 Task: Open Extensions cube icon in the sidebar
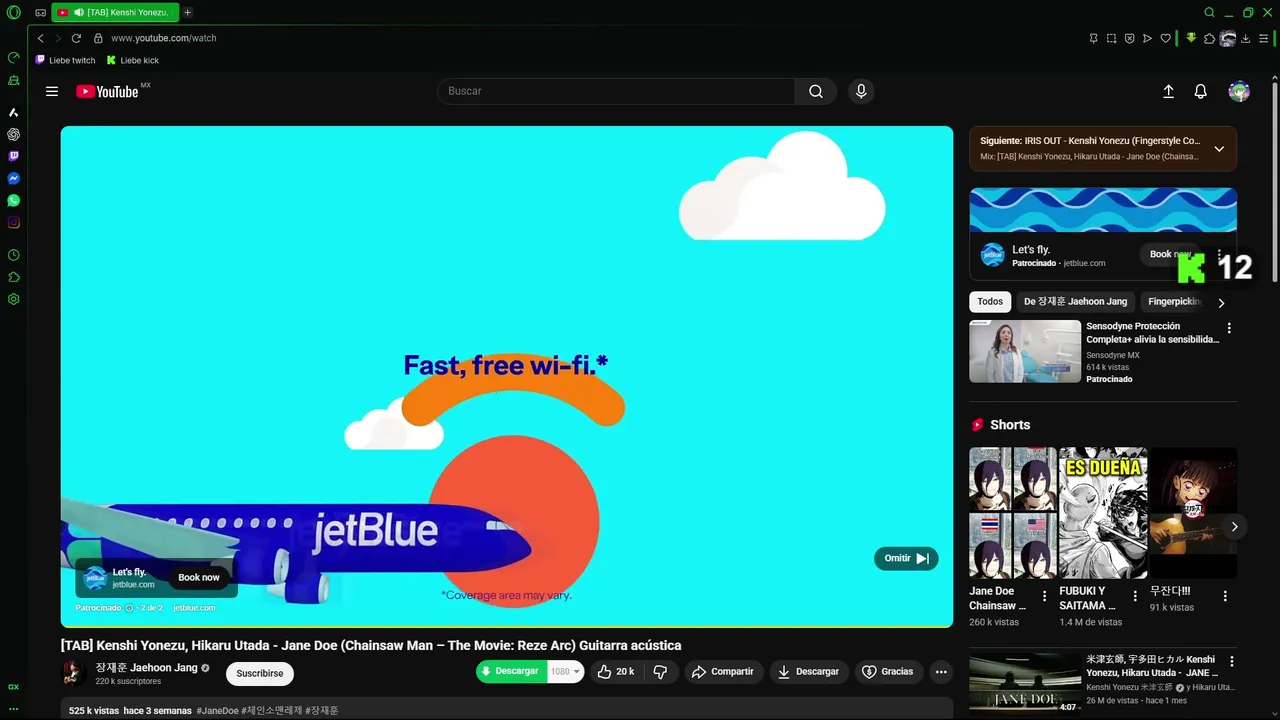13,277
